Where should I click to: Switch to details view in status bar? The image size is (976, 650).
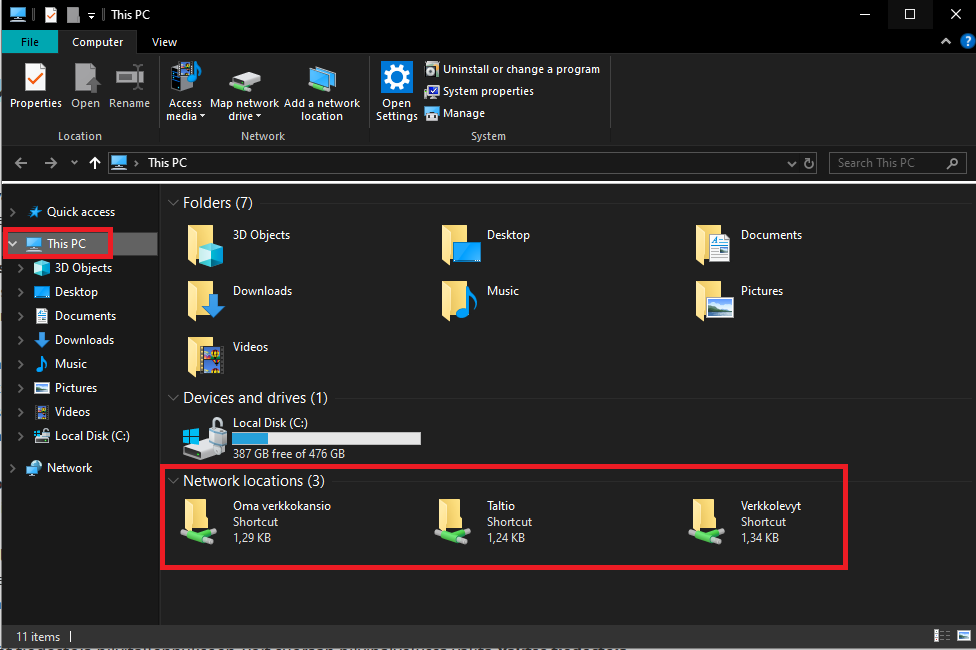pos(942,636)
